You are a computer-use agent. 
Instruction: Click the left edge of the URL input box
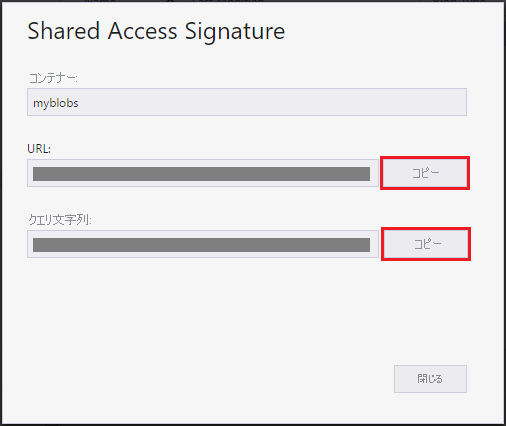[x=30, y=173]
